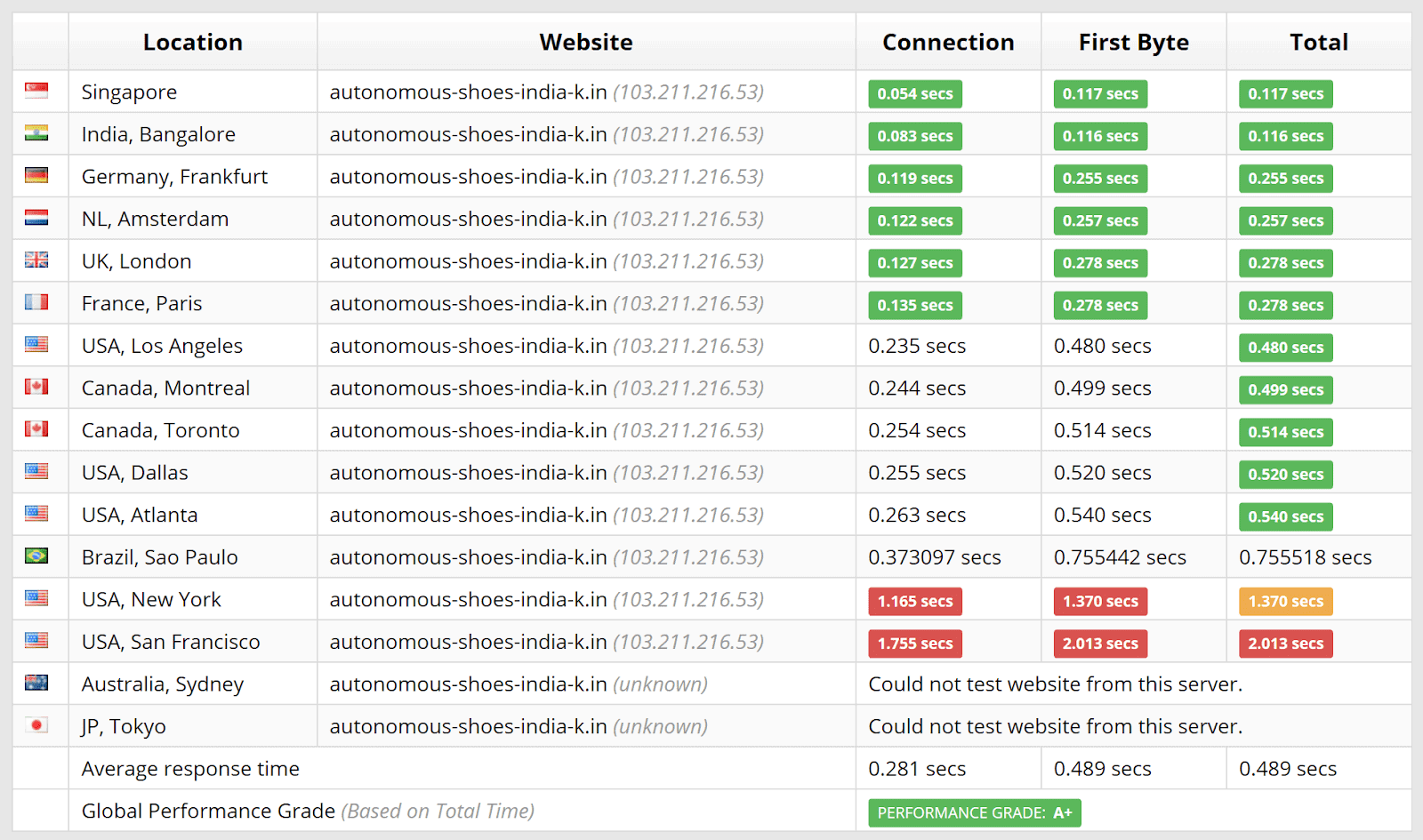Click the Website column header
Screen dimensions: 1423x840
tap(586, 42)
